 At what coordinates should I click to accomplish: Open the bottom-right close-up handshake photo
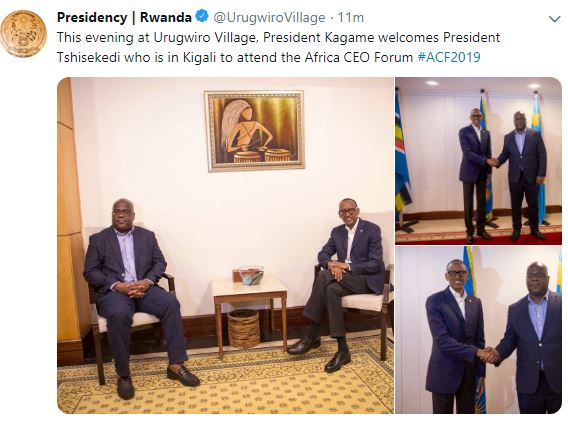point(478,330)
